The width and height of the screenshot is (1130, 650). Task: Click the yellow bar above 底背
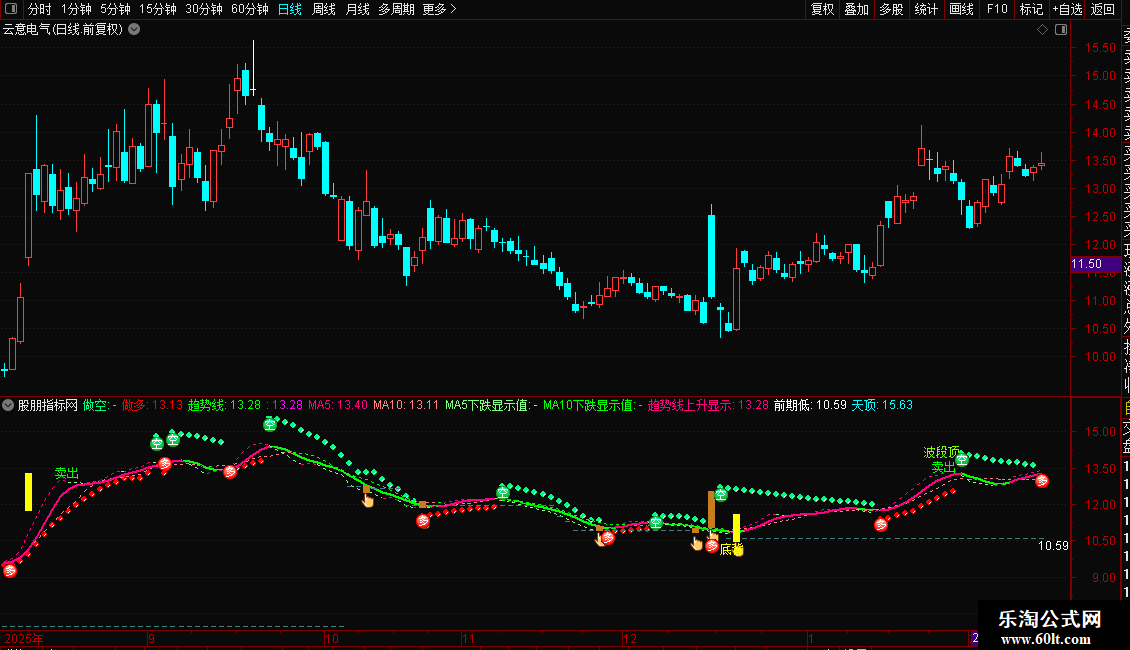(x=737, y=527)
